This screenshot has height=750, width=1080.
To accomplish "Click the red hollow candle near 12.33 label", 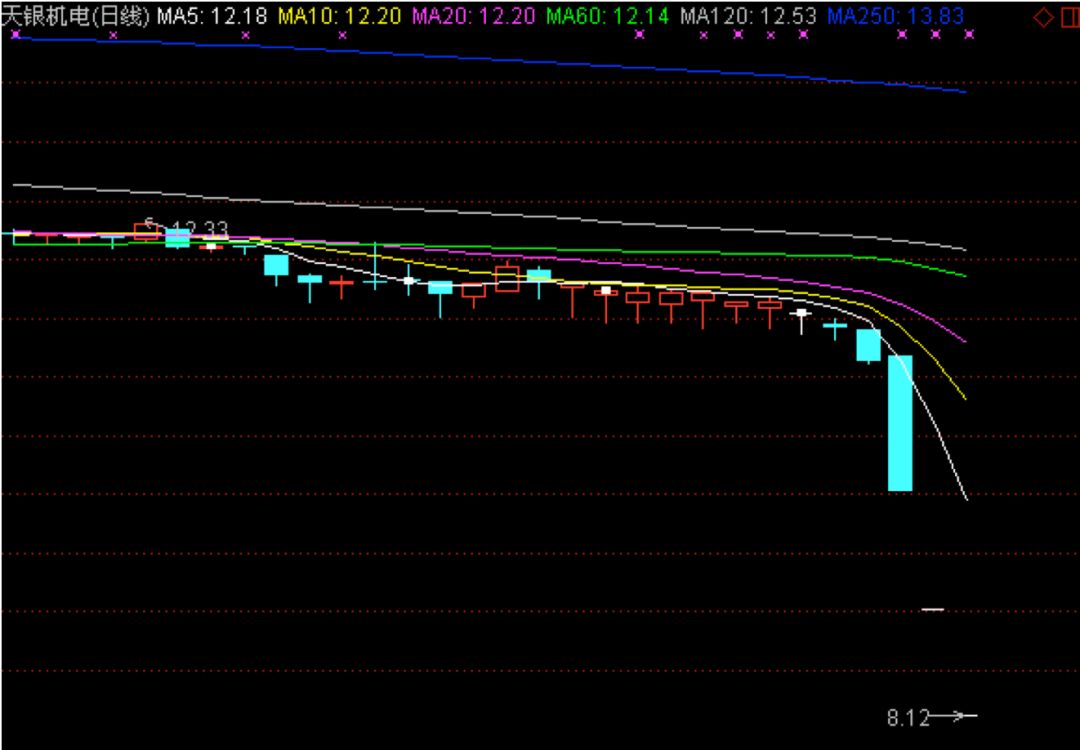I will 147,231.
